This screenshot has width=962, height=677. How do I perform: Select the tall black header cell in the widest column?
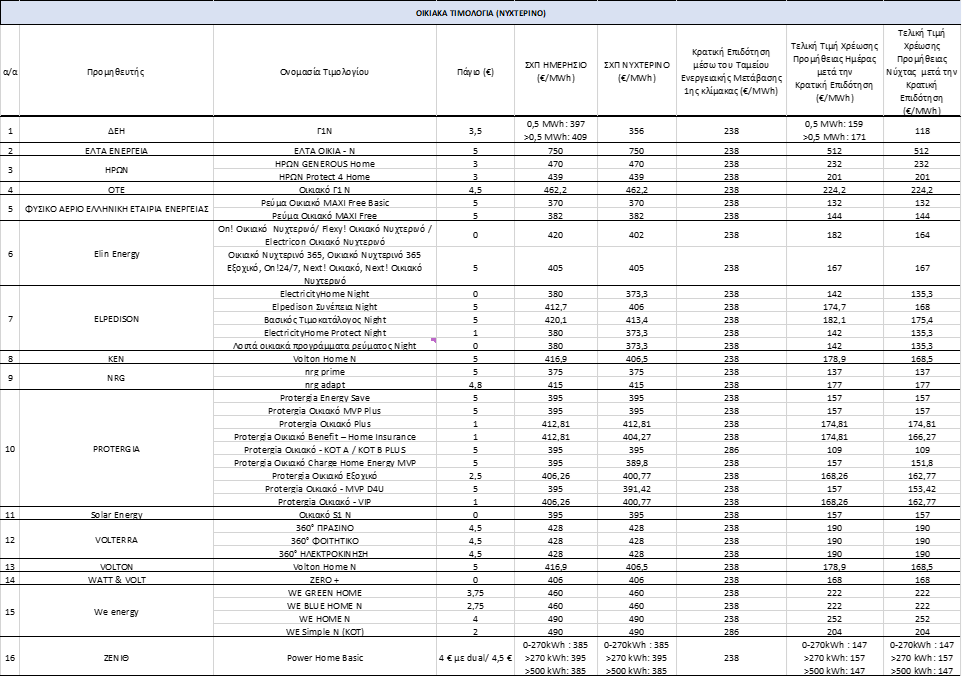tap(325, 70)
